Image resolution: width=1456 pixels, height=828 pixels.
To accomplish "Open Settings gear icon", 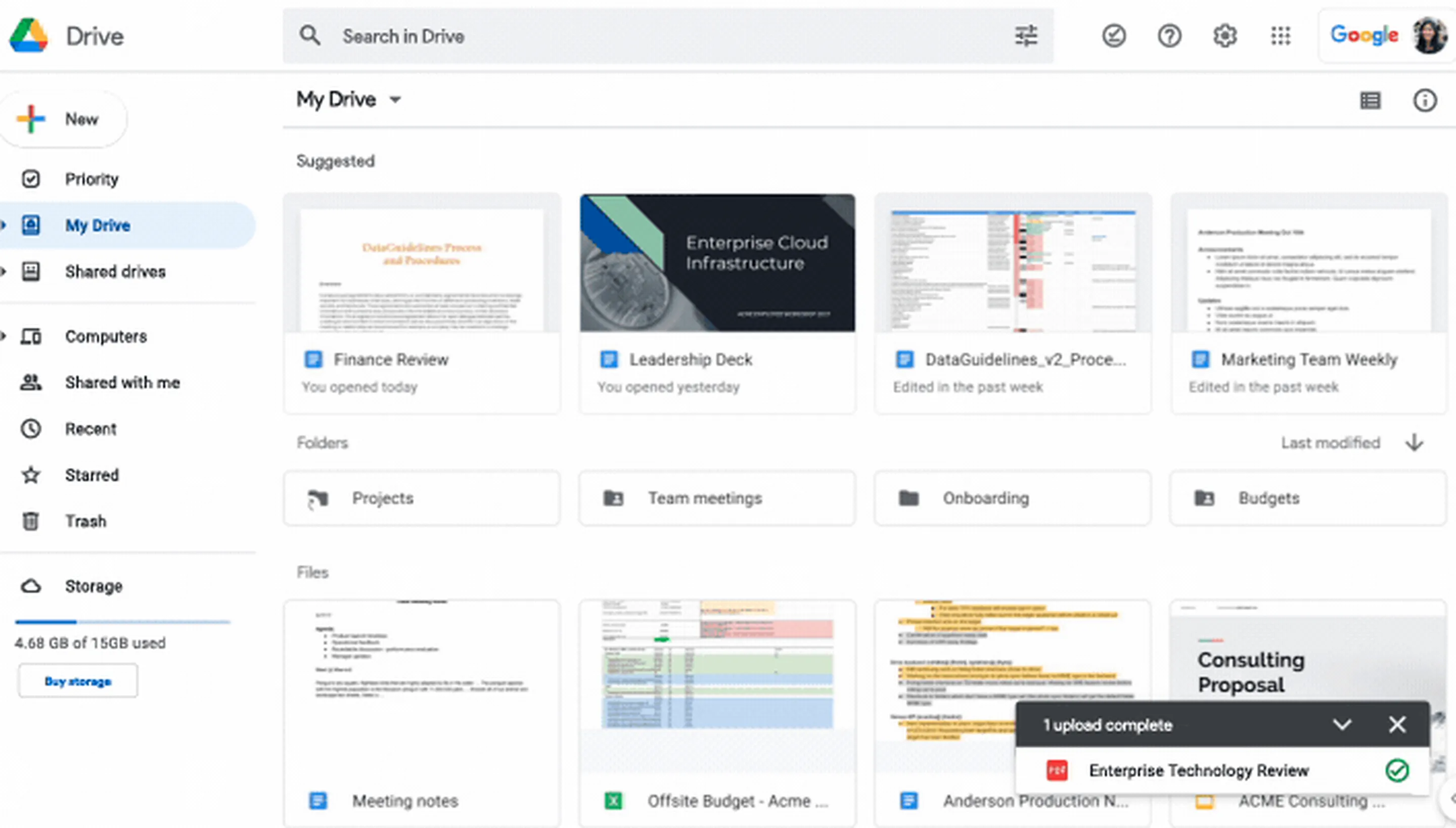I will (x=1224, y=36).
